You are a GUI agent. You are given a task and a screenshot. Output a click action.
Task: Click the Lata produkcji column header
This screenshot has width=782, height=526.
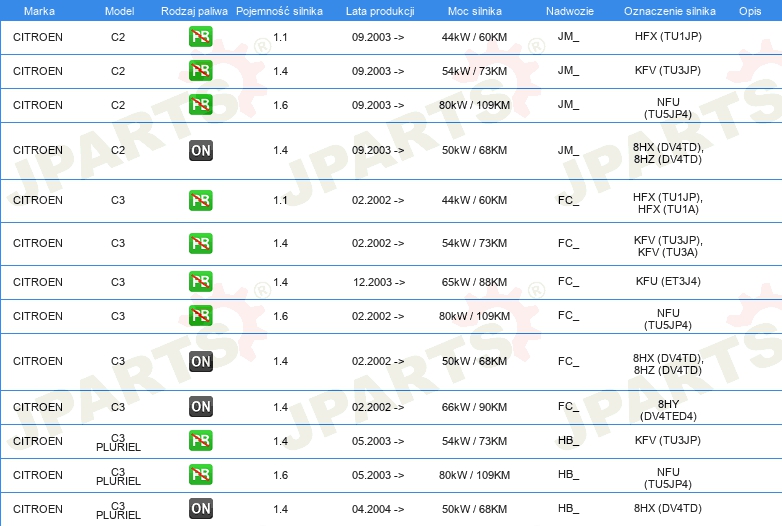pyautogui.click(x=380, y=11)
